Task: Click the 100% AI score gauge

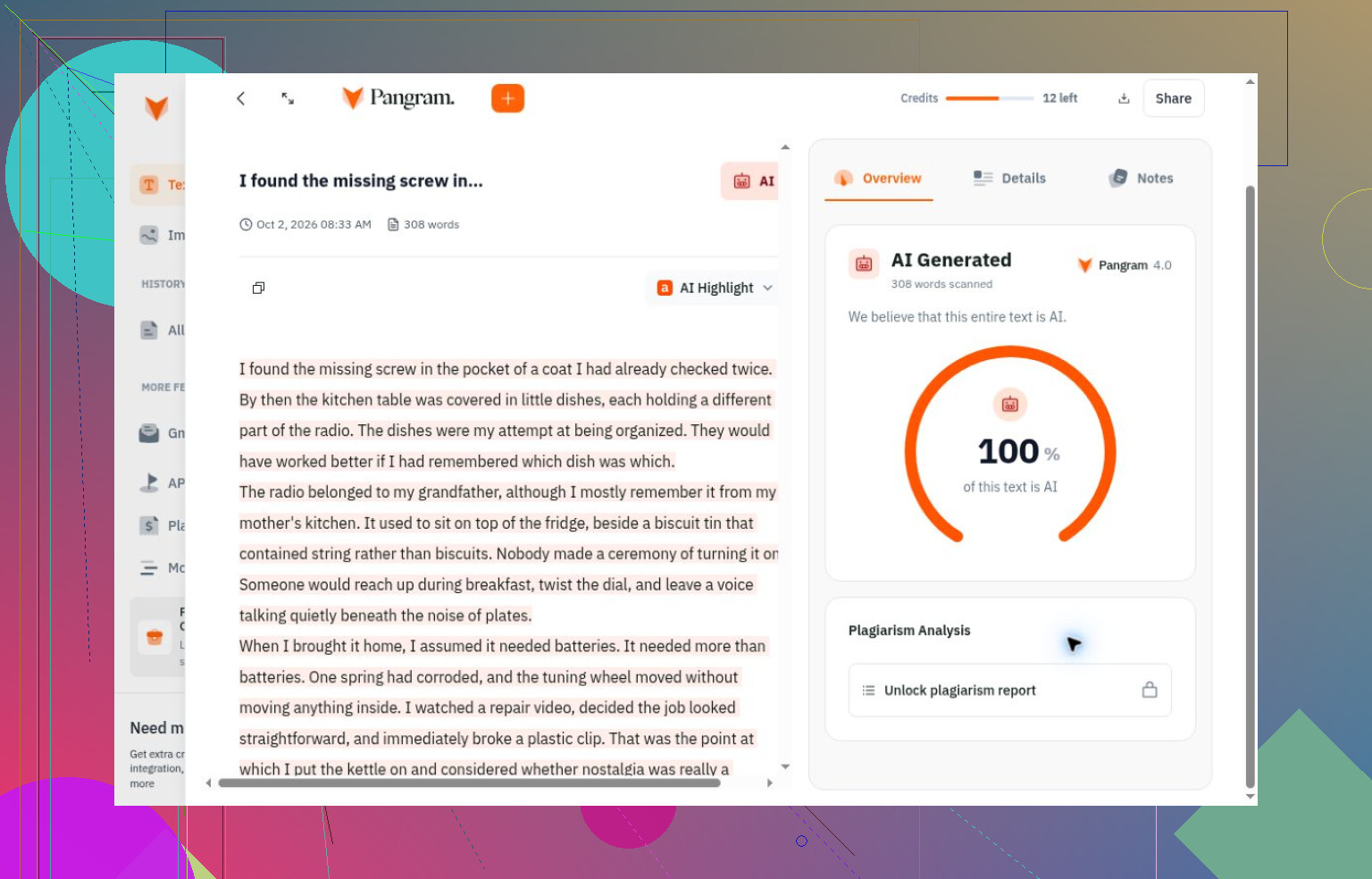Action: point(1010,445)
